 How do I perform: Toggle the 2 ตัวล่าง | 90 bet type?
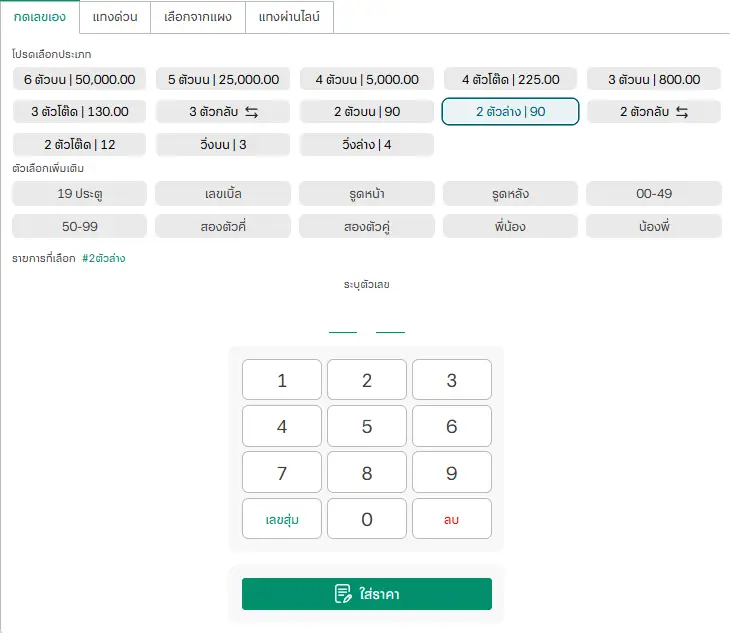pos(510,112)
